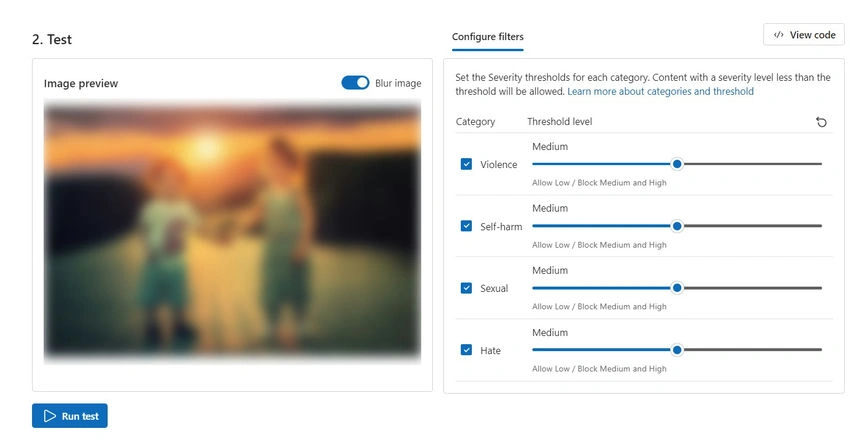Uncheck the Hate category checkbox

[x=466, y=350]
